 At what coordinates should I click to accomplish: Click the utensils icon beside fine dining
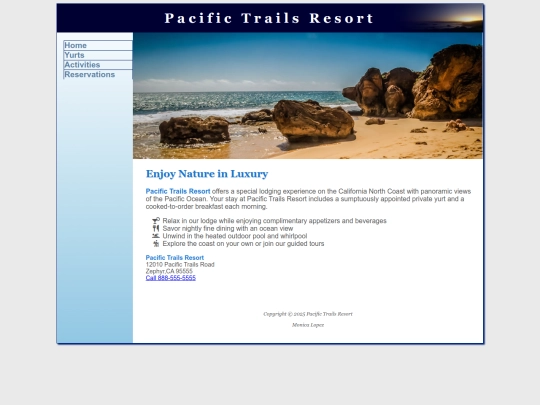[x=156, y=228]
